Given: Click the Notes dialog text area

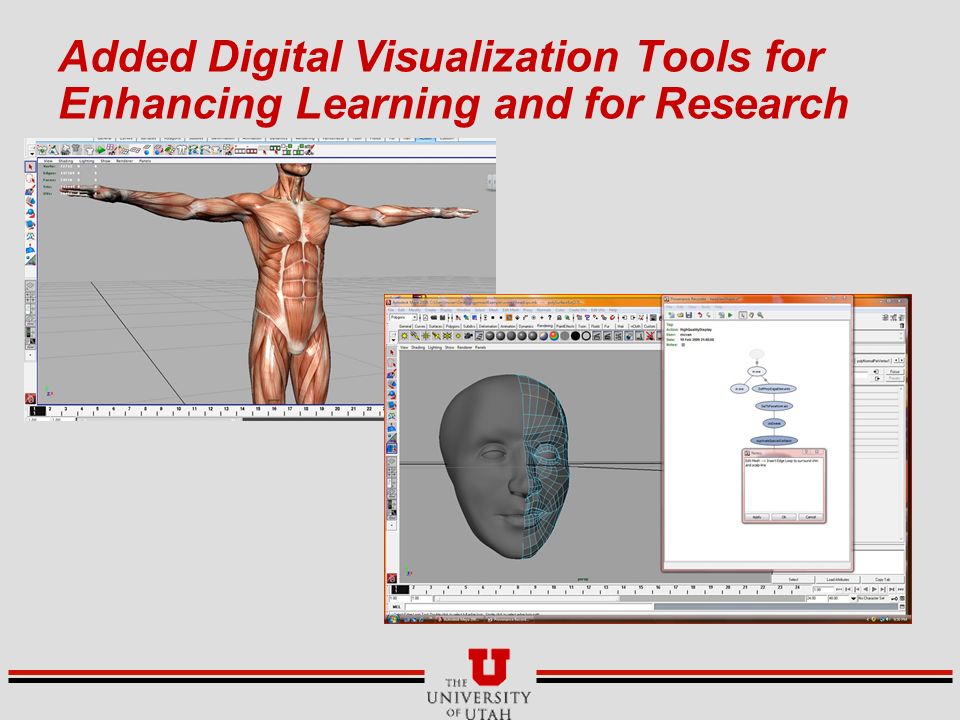Looking at the screenshot, I should (x=784, y=485).
